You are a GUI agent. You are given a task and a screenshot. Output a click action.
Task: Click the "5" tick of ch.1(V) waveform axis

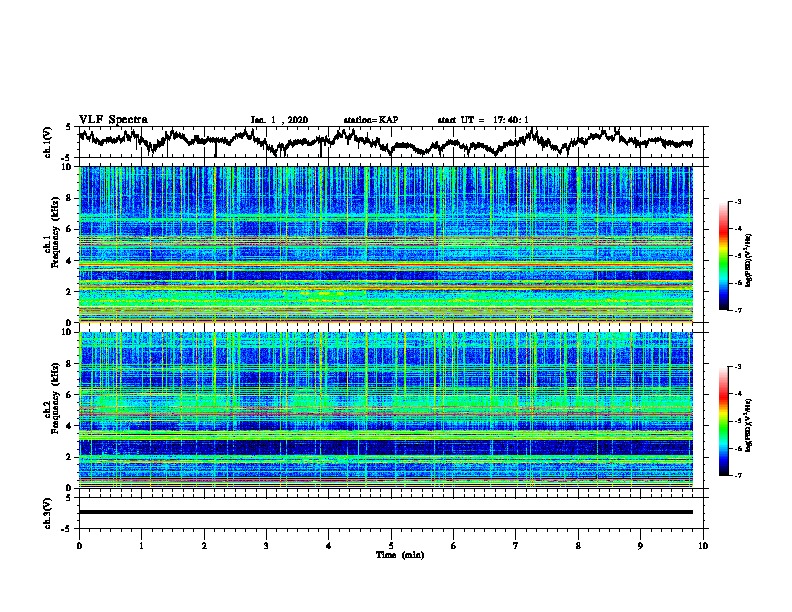[68, 127]
